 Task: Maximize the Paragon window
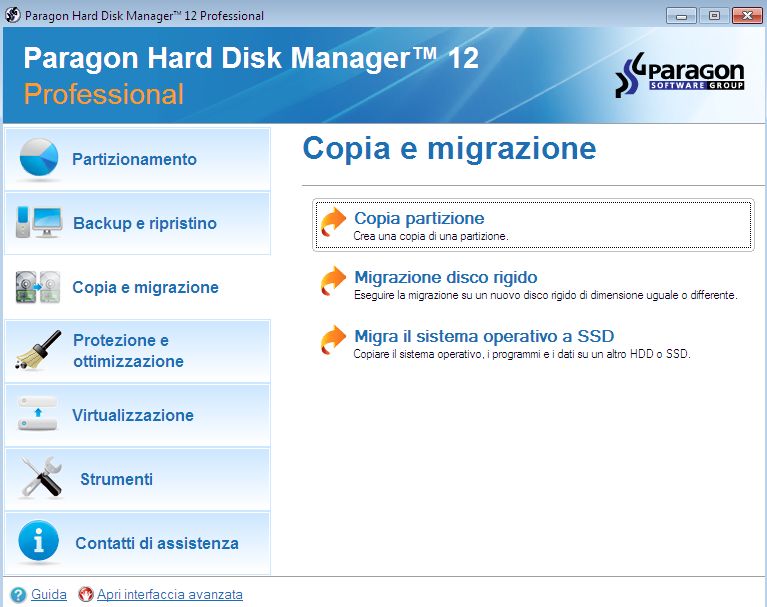point(714,16)
